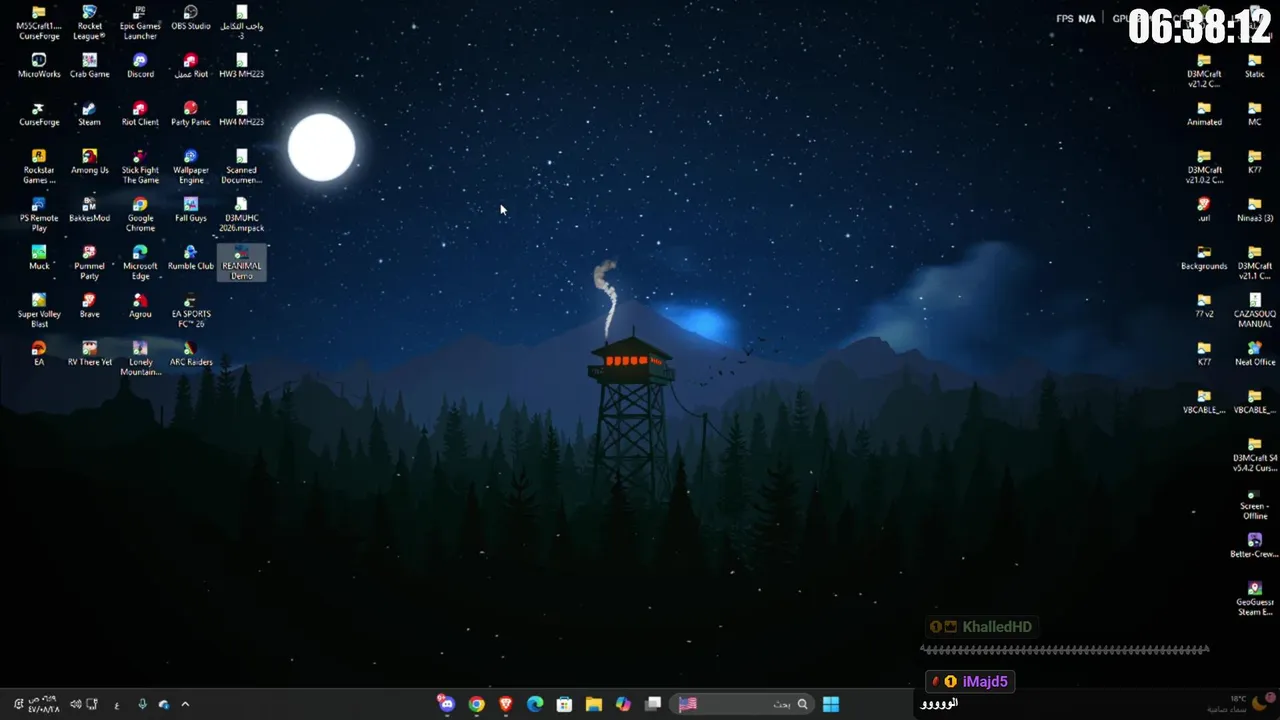Viewport: 1280px width, 720px height.
Task: Select the 77 v2 folder
Action: [1204, 306]
